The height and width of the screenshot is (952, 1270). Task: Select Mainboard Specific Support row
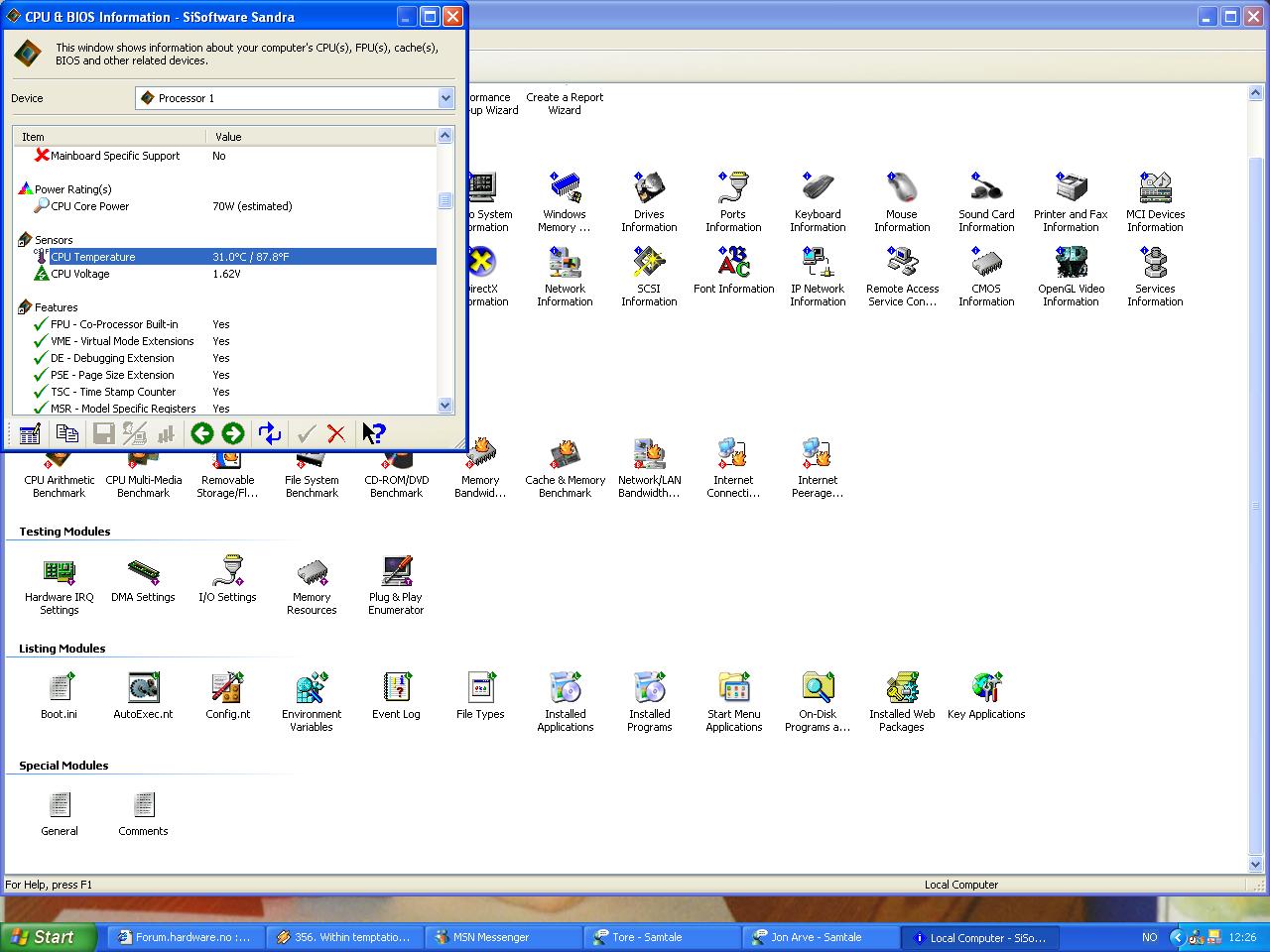(224, 156)
